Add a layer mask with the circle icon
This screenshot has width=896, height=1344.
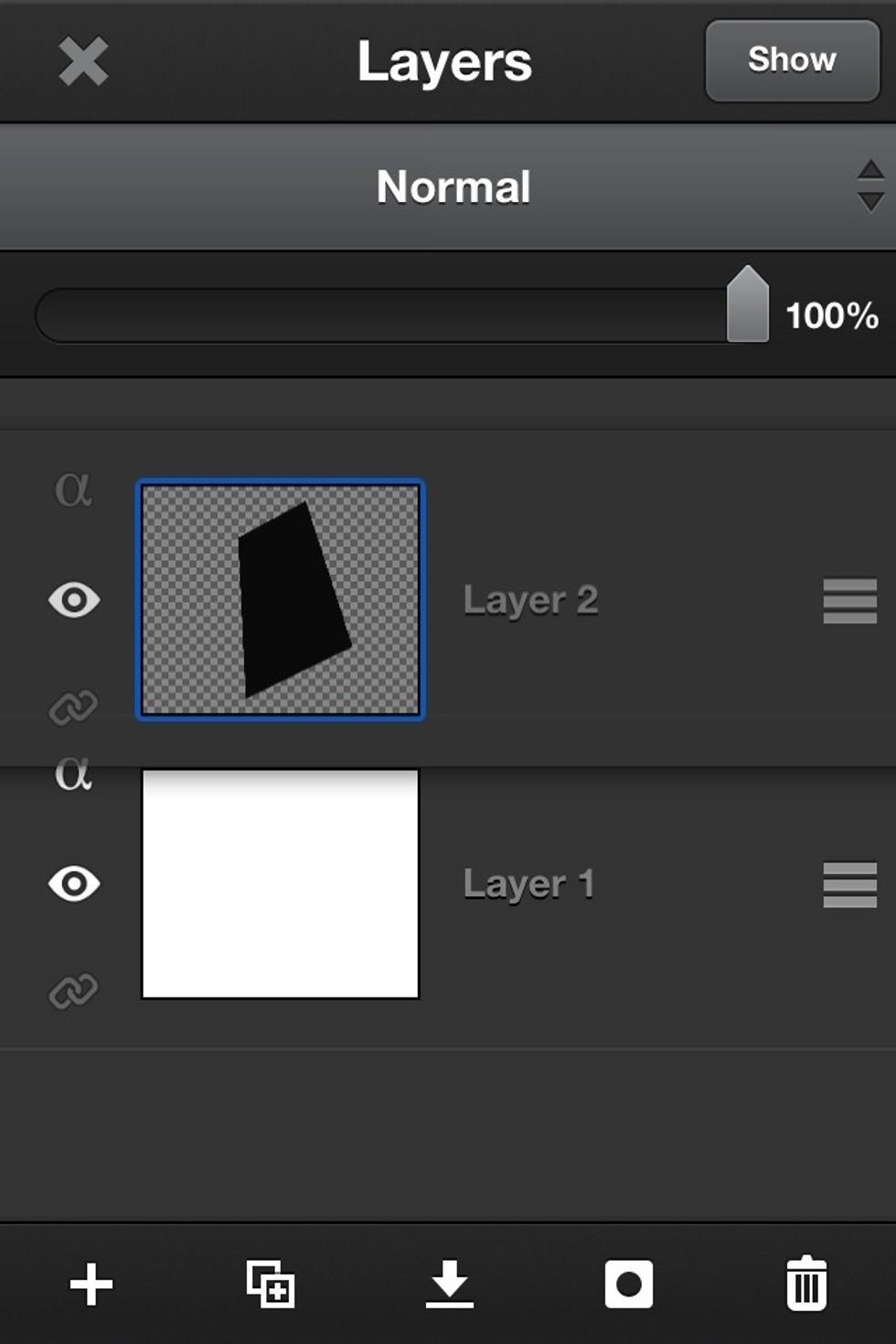pos(627,1285)
